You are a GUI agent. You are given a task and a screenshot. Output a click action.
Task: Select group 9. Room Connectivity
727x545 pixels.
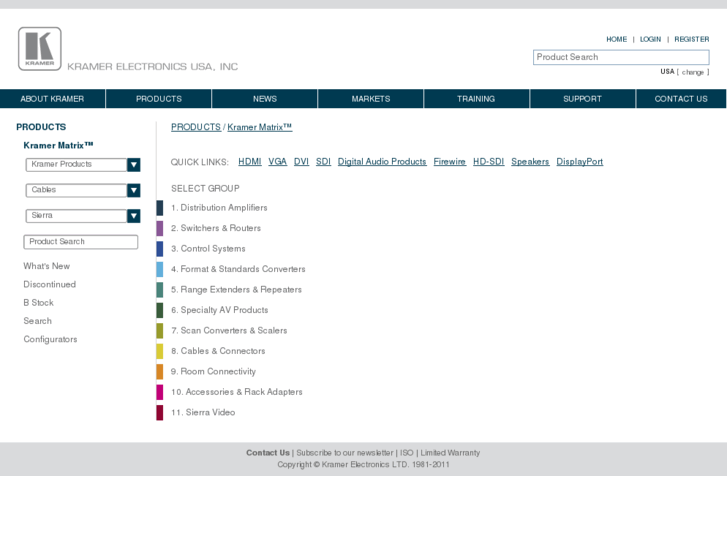click(213, 372)
